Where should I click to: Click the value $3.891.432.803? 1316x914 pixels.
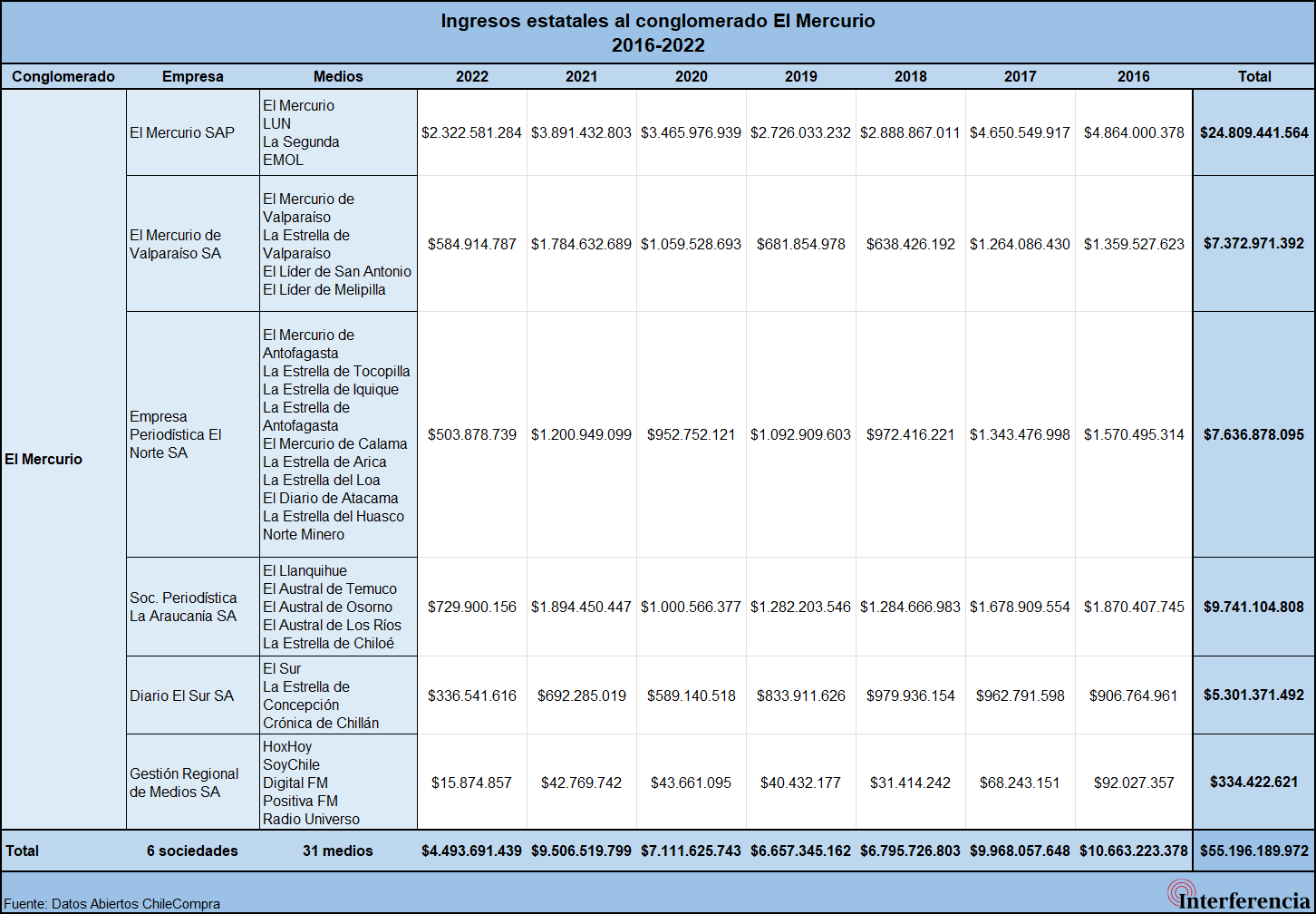click(581, 132)
